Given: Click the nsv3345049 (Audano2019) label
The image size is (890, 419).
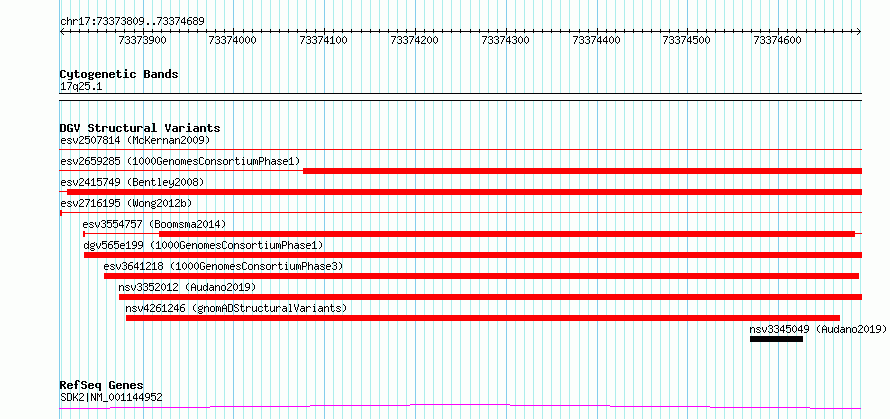Looking at the screenshot, I should pos(818,329).
